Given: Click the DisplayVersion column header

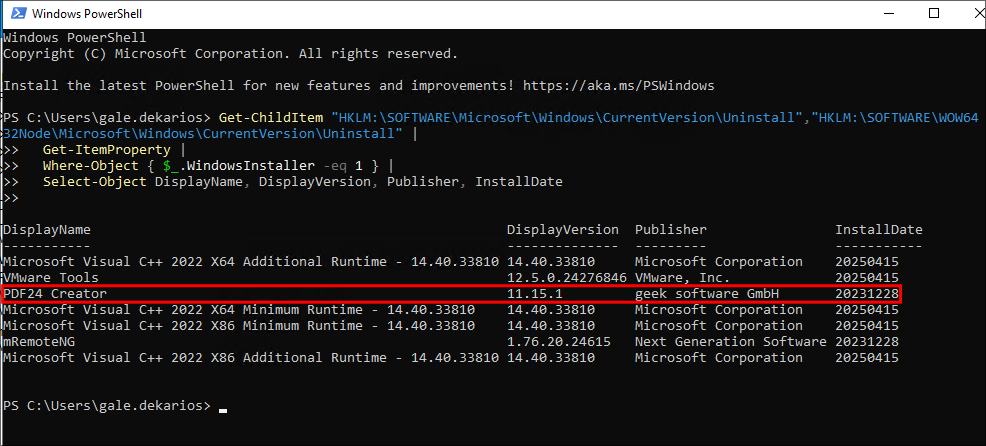Looking at the screenshot, I should click(x=563, y=230).
